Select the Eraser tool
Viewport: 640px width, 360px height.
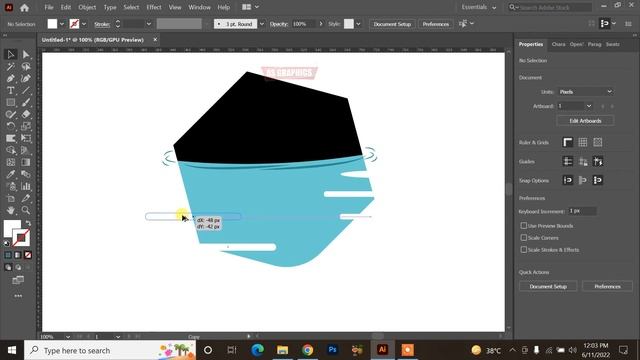tap(26, 114)
